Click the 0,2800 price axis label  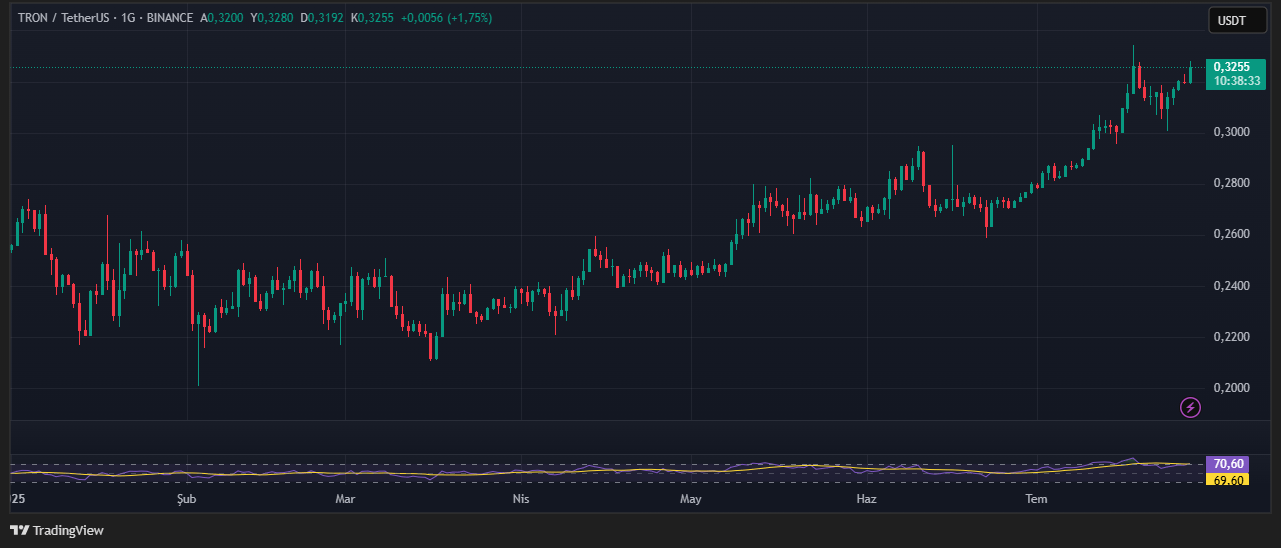click(1231, 183)
